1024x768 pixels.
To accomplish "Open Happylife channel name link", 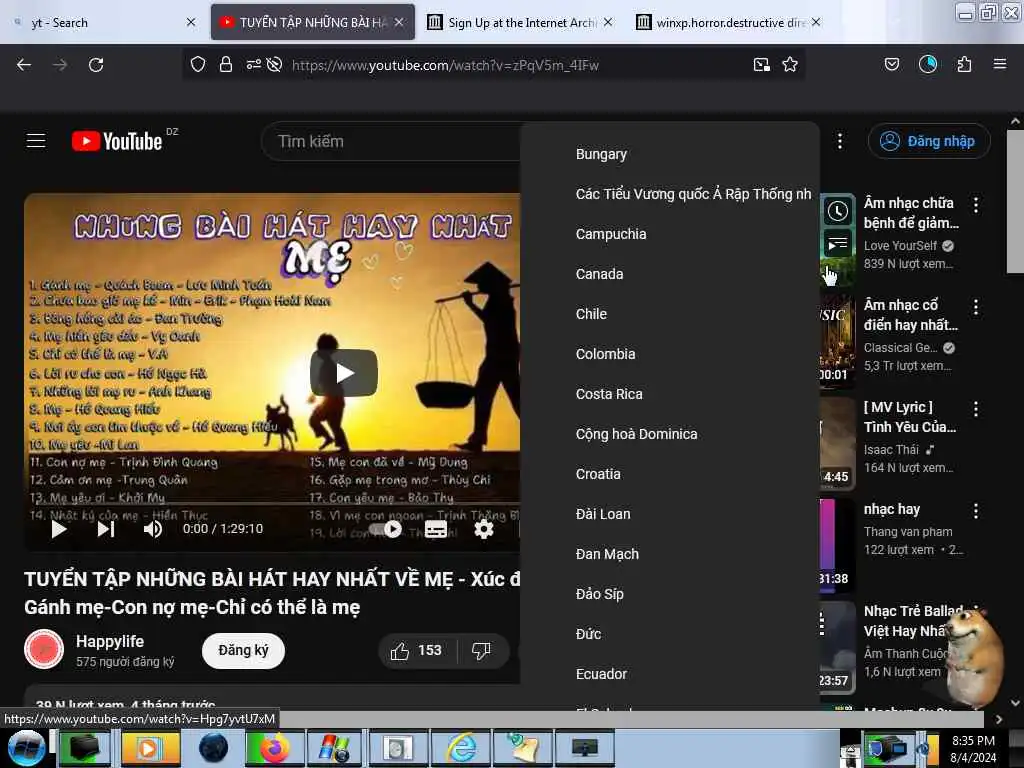I will (110, 641).
